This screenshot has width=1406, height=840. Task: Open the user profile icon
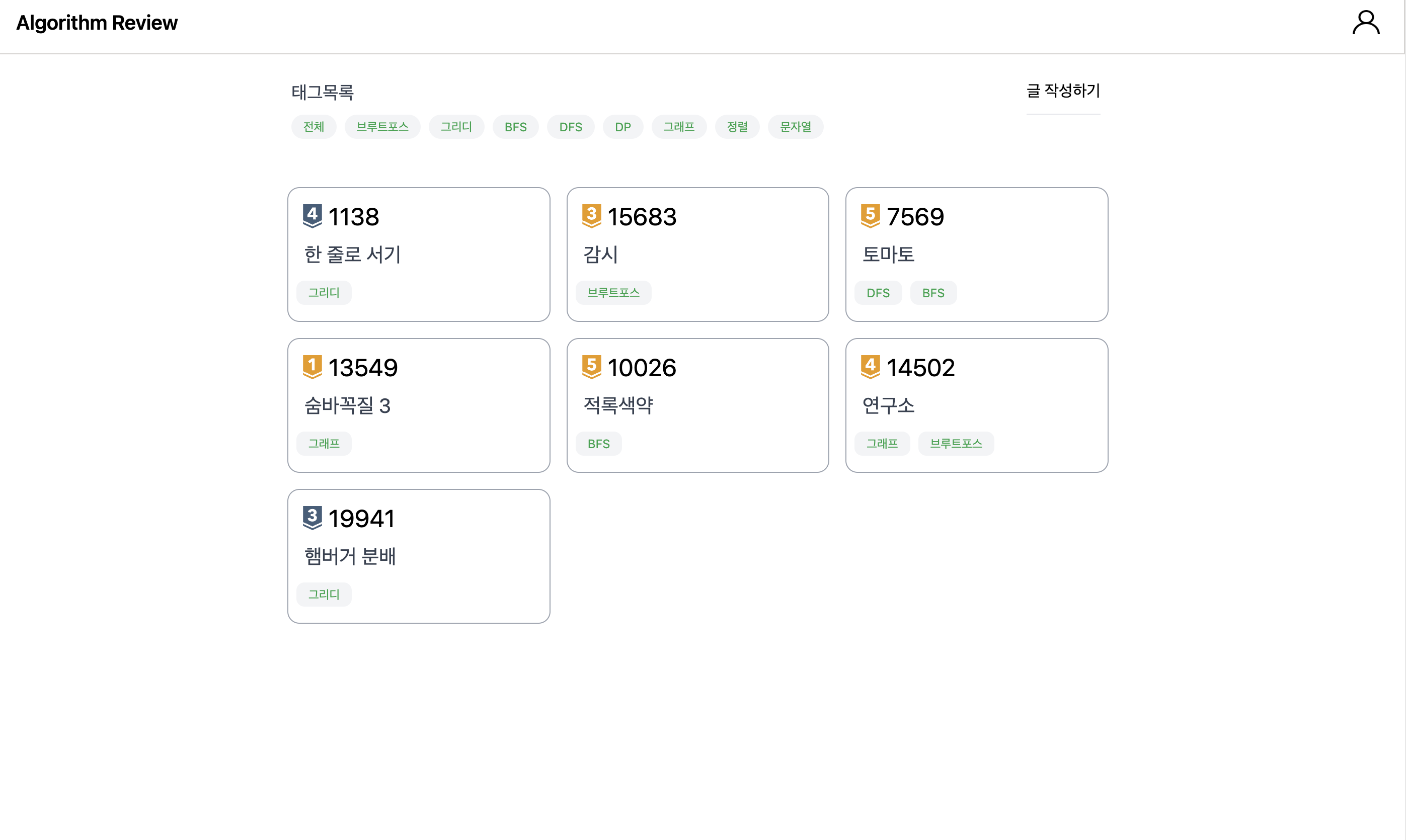coord(1365,23)
